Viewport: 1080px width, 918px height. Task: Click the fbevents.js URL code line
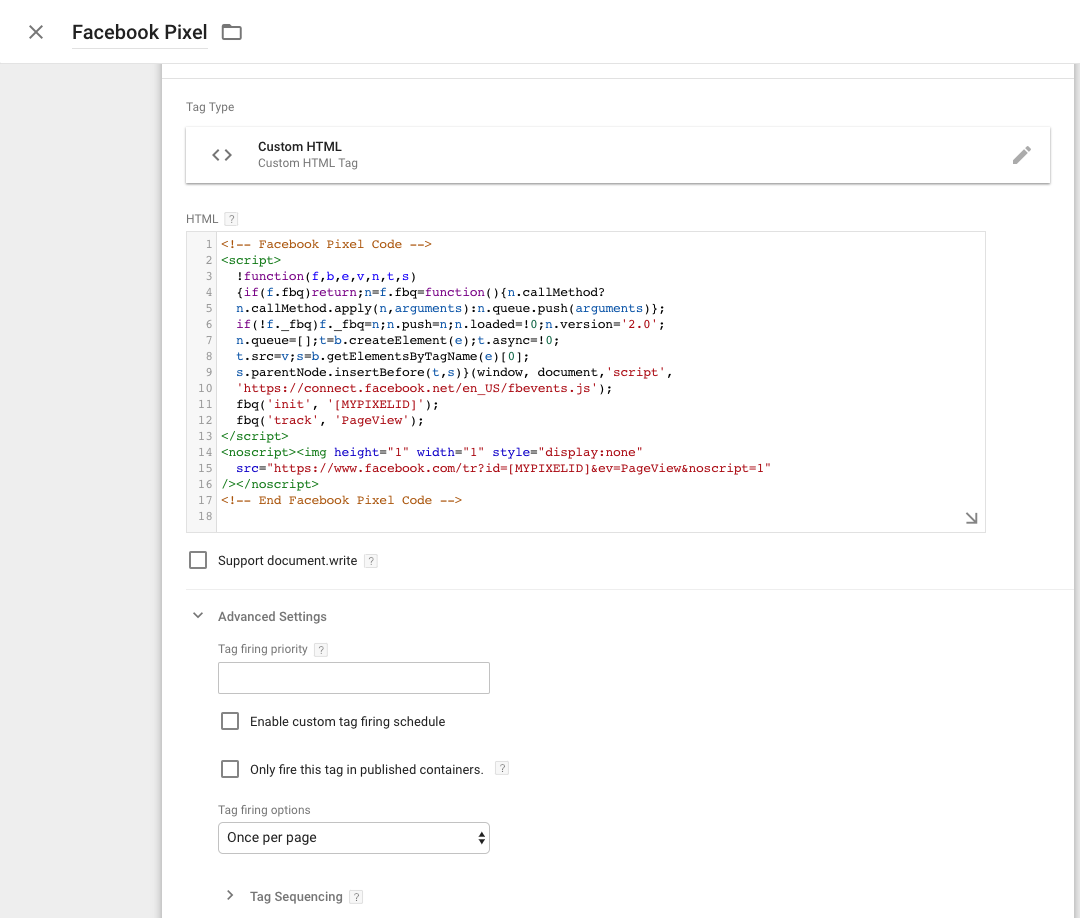click(424, 388)
